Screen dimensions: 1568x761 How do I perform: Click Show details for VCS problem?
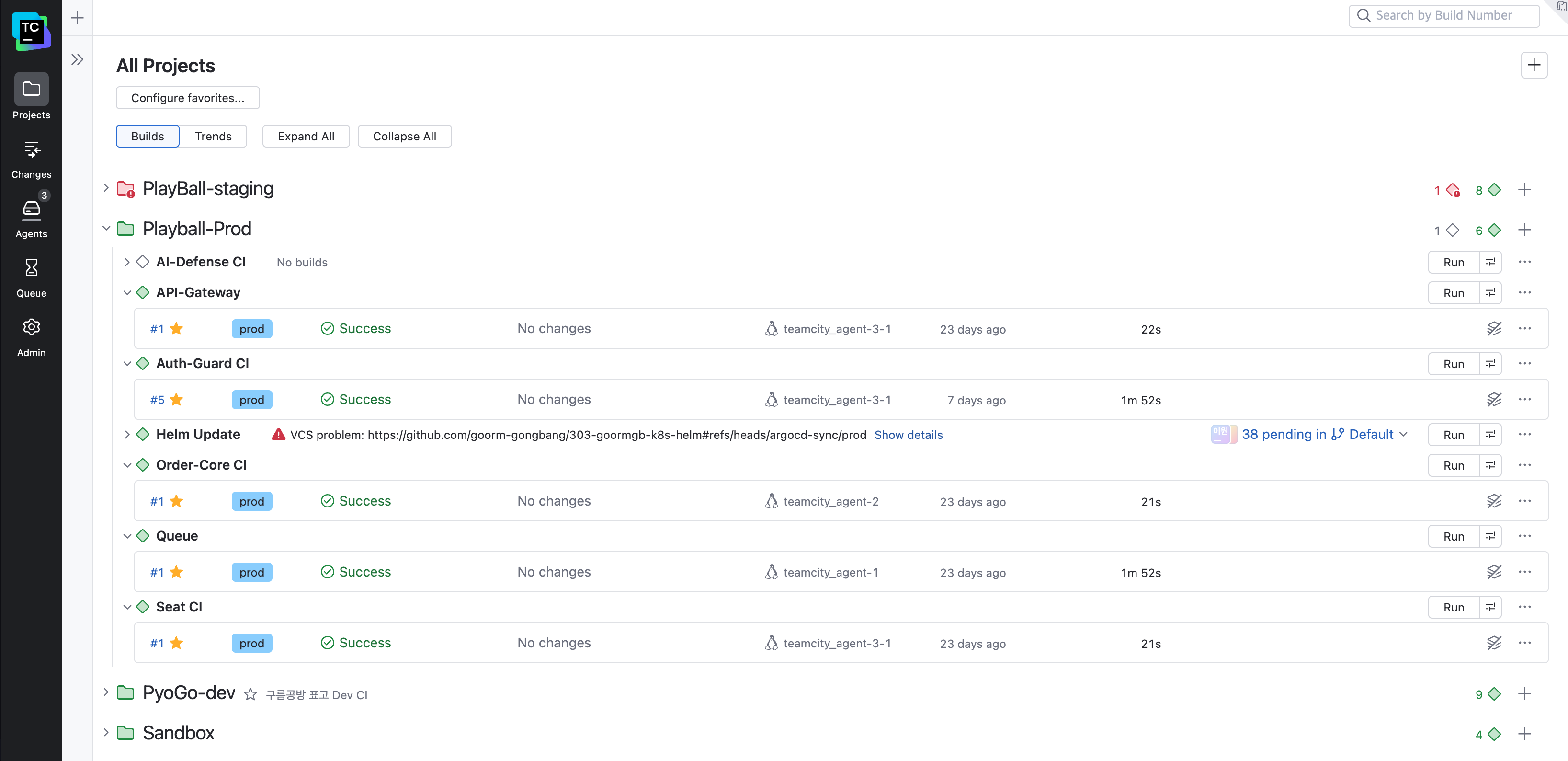click(908, 435)
